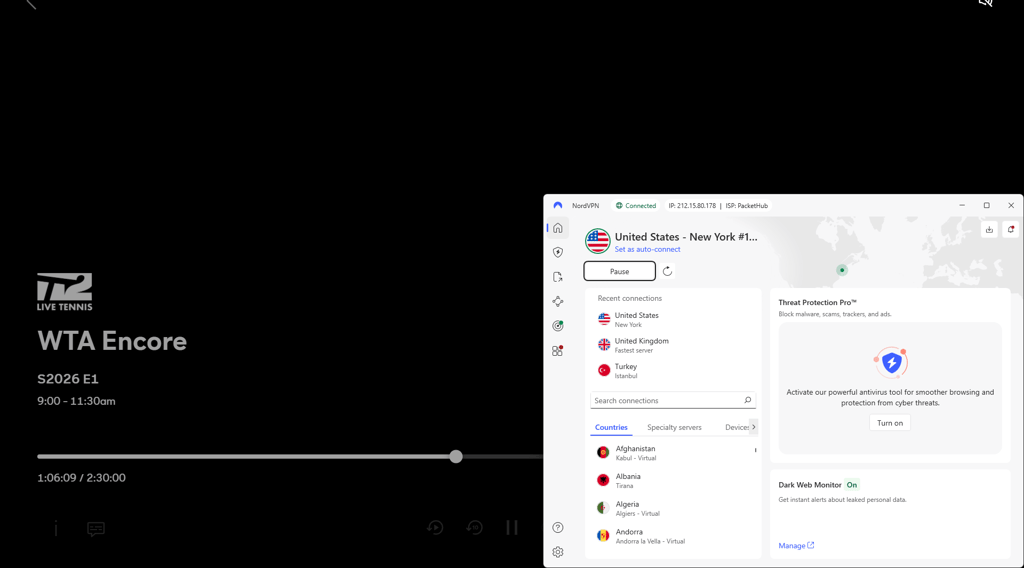
Task: Click the Threat Protection shield bolt graphic
Action: point(891,362)
